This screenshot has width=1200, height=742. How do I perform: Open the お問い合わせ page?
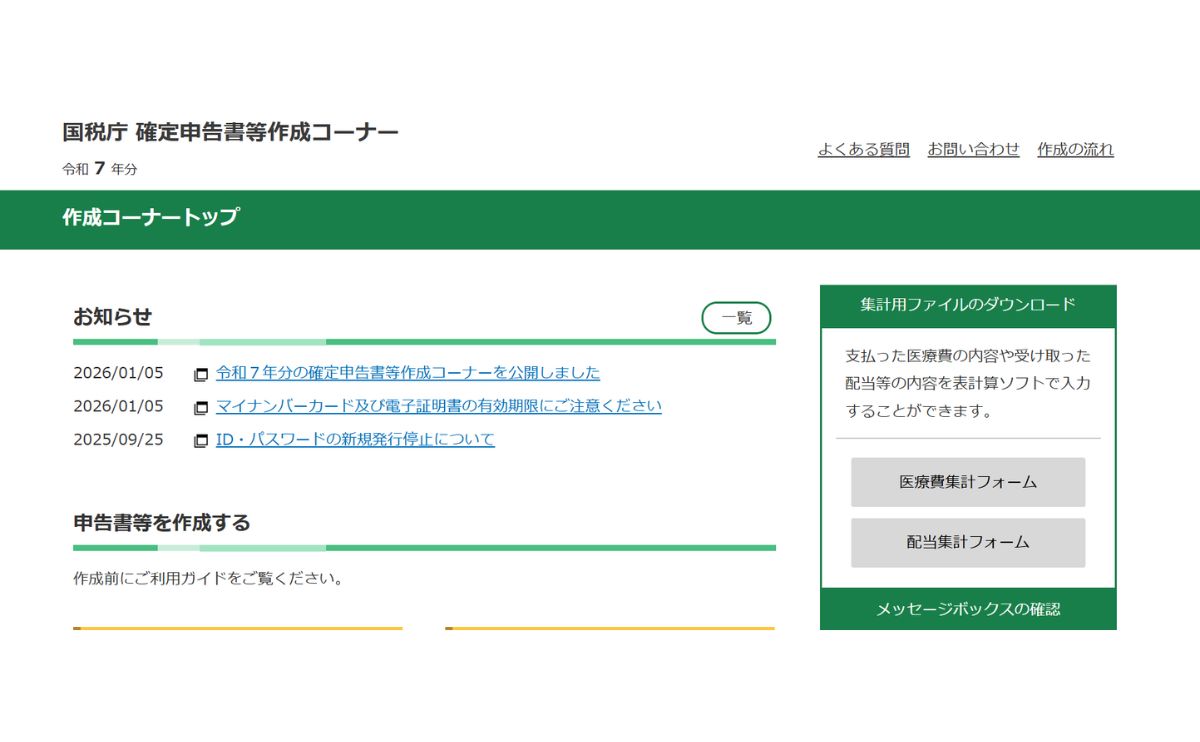click(974, 148)
